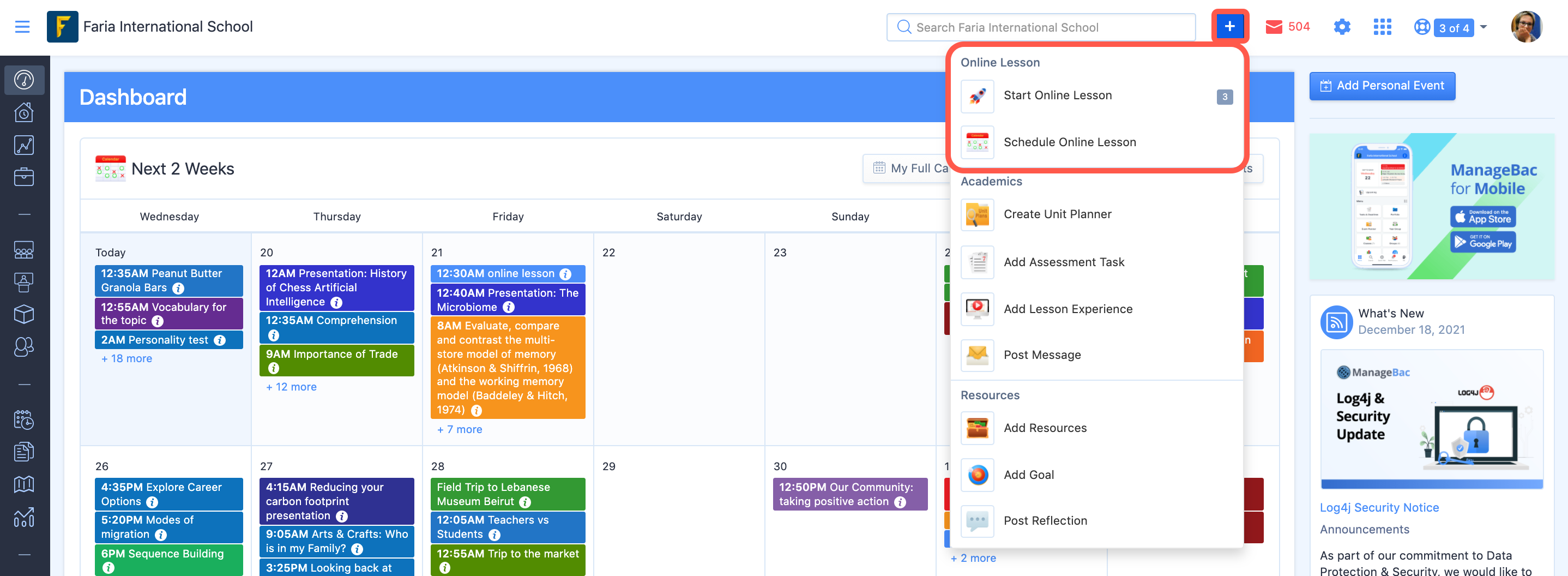The width and height of the screenshot is (1568, 576).
Task: Focus the Search Faria International School field
Action: 1041,27
